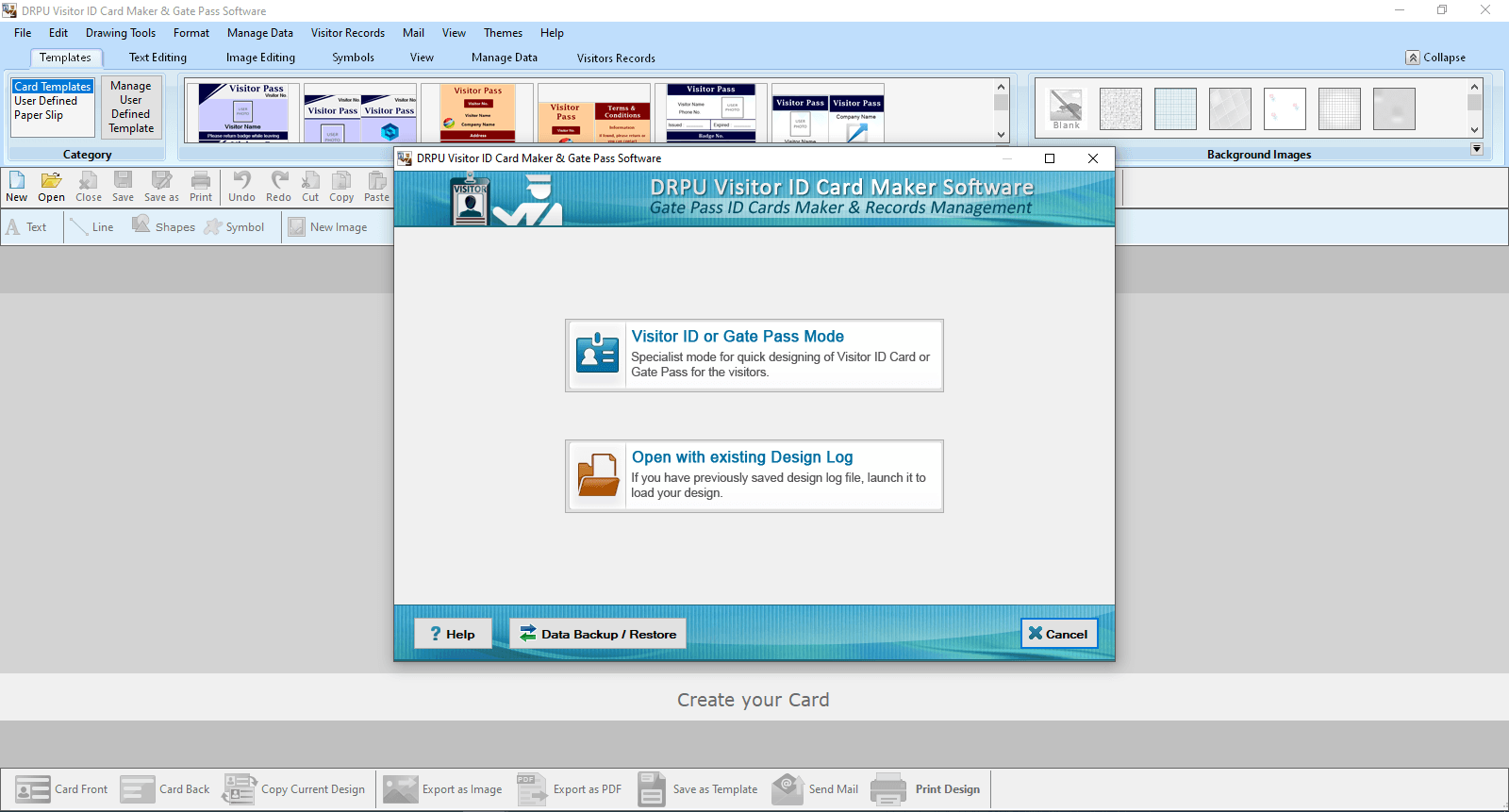The width and height of the screenshot is (1509, 812).
Task: Click the Help button in dialog
Action: pyautogui.click(x=453, y=634)
